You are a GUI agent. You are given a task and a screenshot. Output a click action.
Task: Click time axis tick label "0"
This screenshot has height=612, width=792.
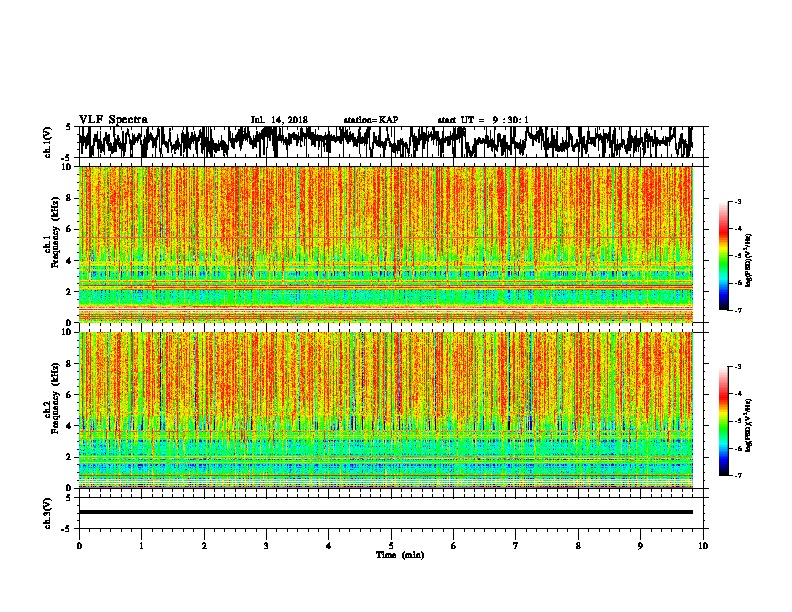pyautogui.click(x=79, y=546)
